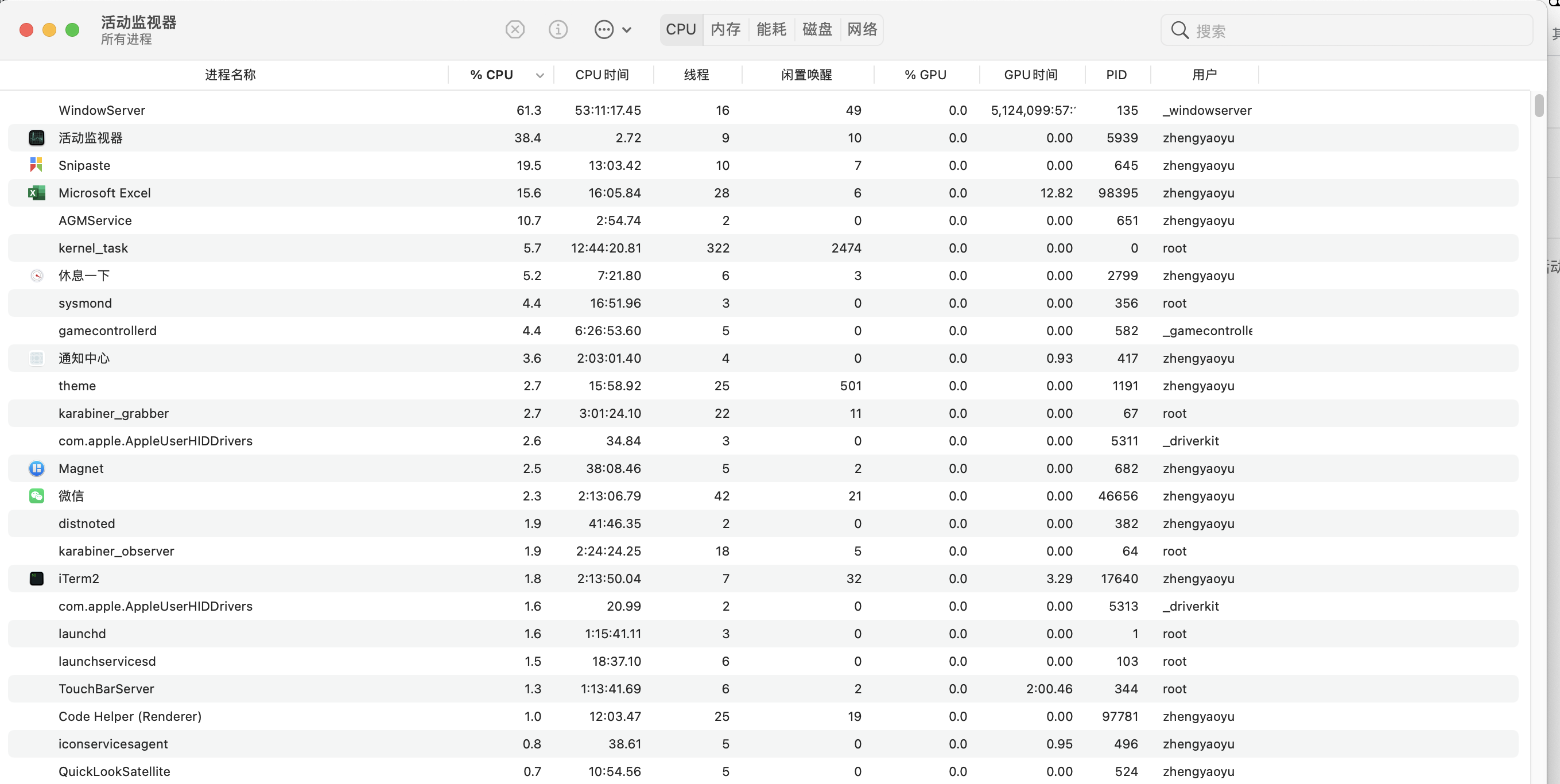Select the WindowServer process row
The height and width of the screenshot is (784, 1560).
coord(763,110)
